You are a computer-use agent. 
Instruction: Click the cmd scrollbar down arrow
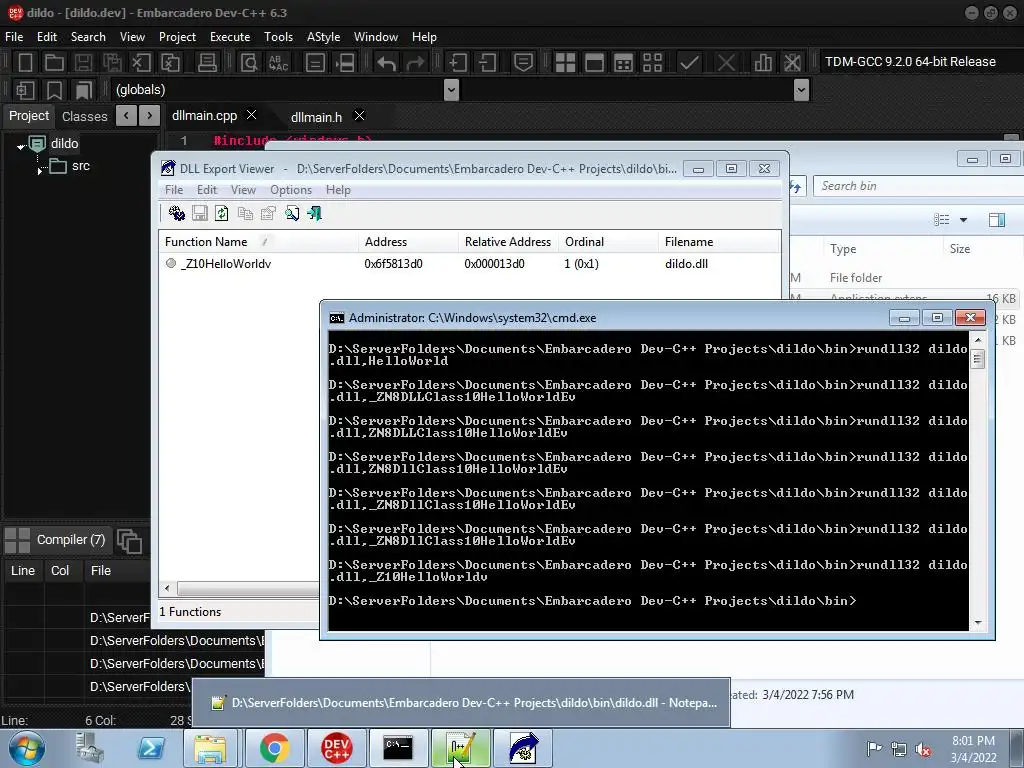point(978,623)
